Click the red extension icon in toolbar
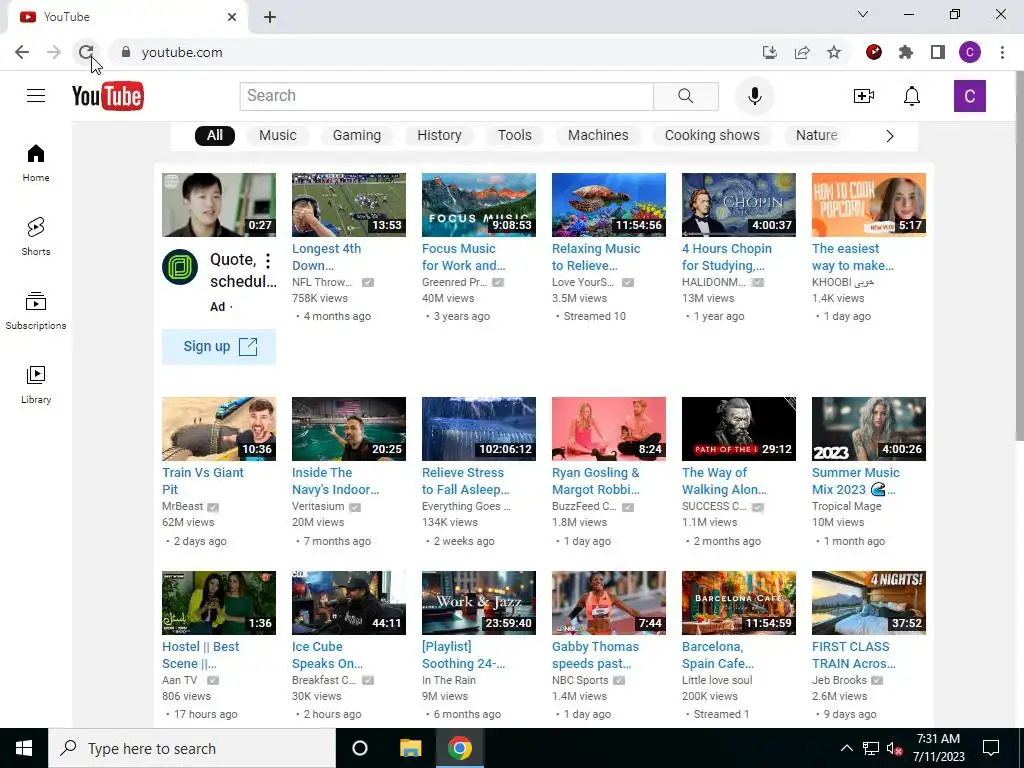This screenshot has height=768, width=1024. click(874, 52)
